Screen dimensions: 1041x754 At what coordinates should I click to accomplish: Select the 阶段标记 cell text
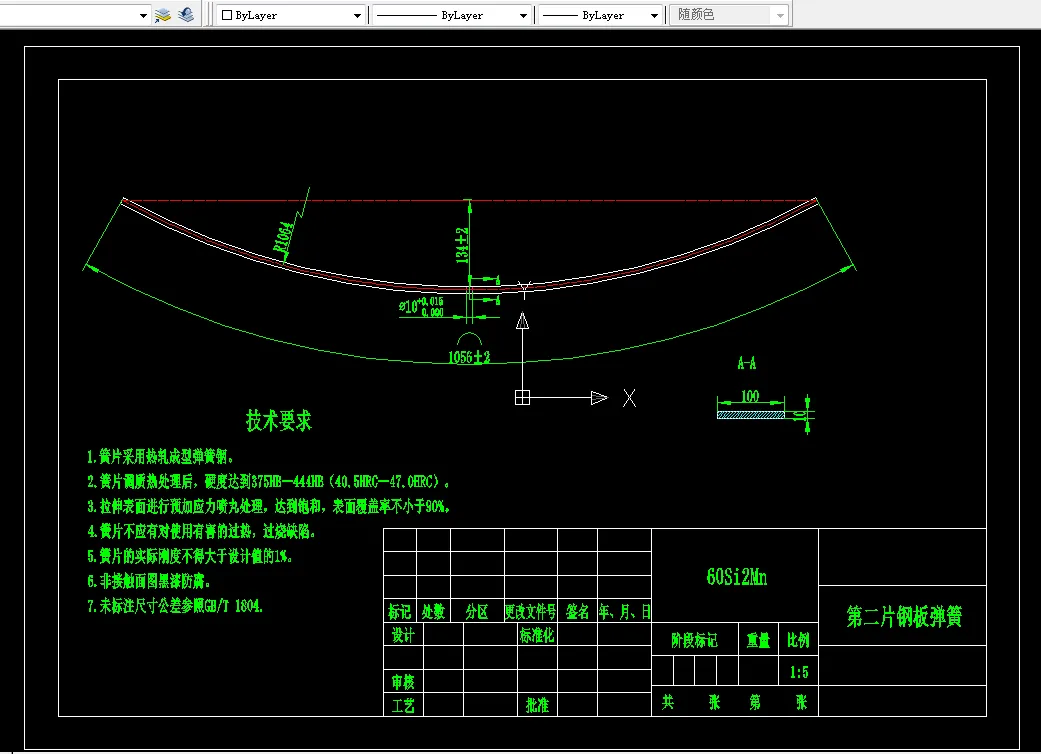pyautogui.click(x=694, y=641)
